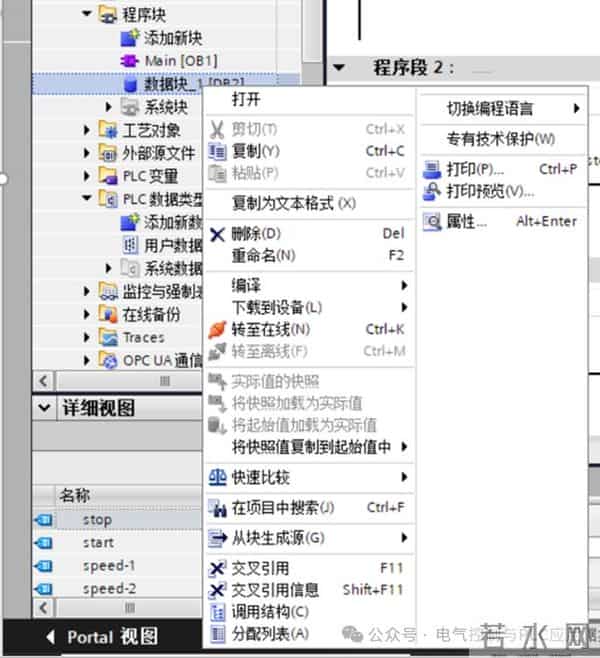Click the red X delete icon
The width and height of the screenshot is (600, 658).
217,234
